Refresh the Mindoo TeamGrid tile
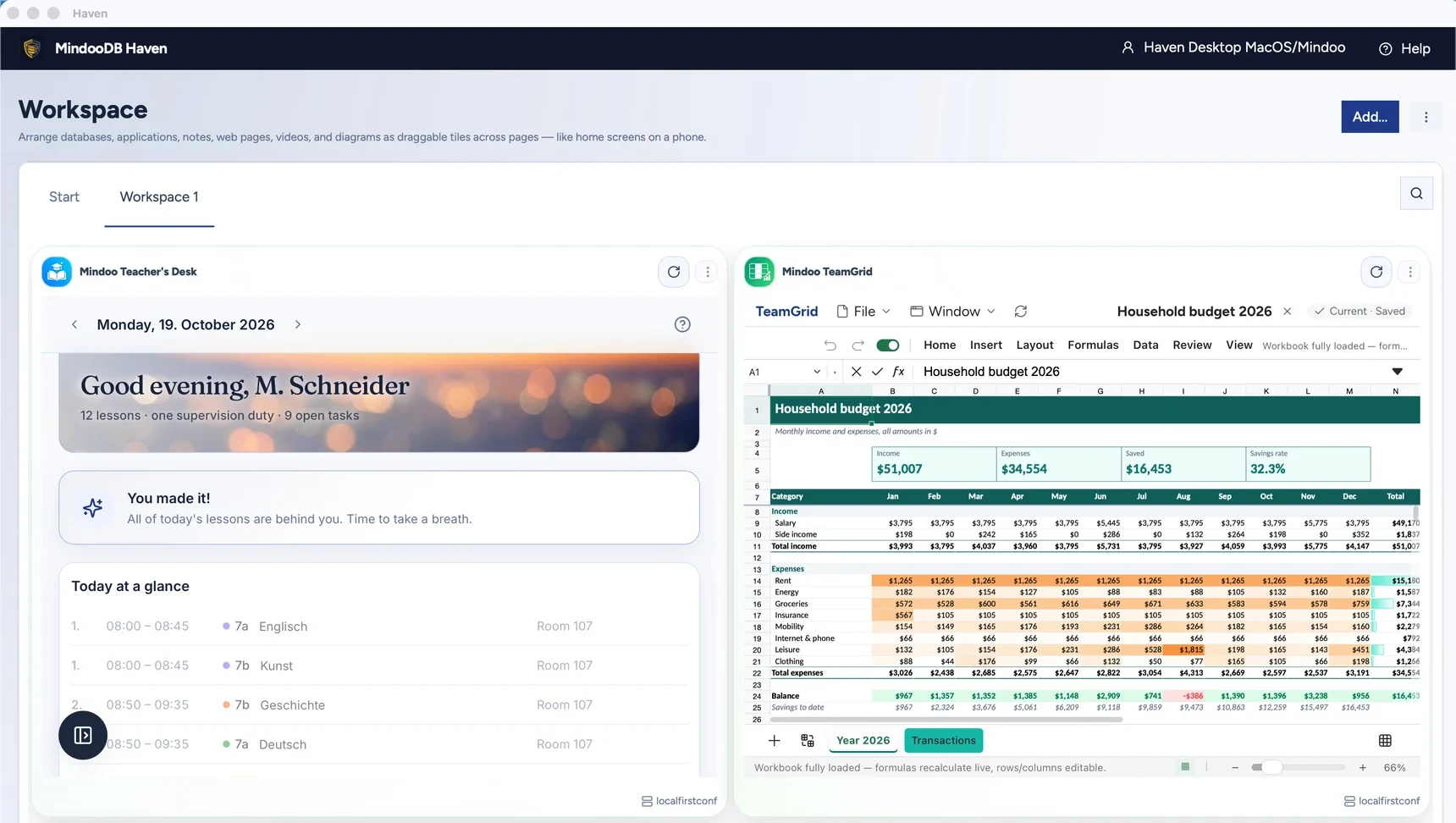Viewport: 1456px width, 823px height. (1376, 272)
